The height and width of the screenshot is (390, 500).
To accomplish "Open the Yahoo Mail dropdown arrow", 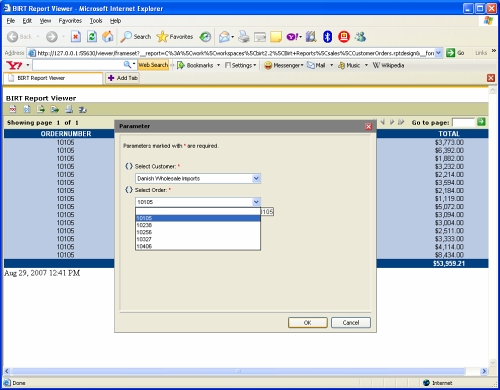I will point(331,65).
